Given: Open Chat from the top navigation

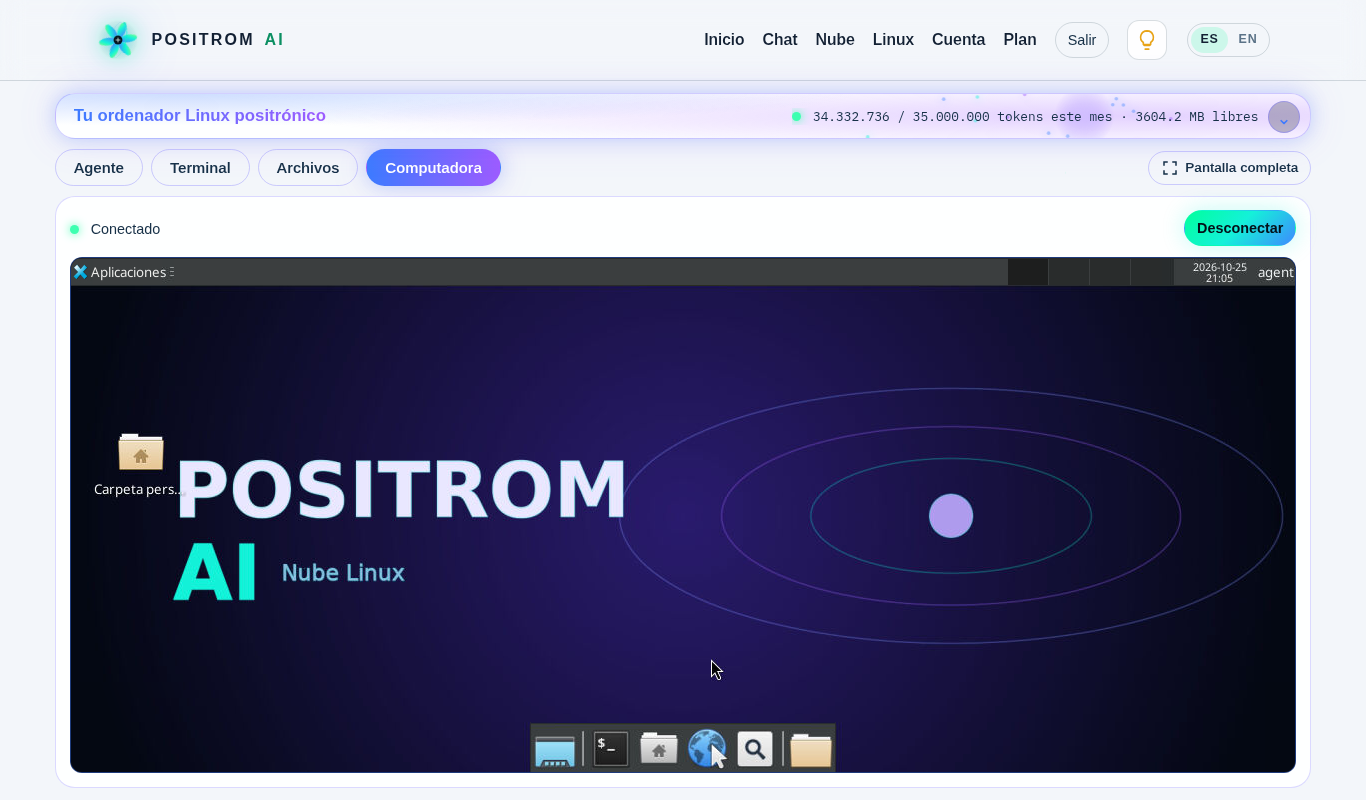Looking at the screenshot, I should point(780,40).
